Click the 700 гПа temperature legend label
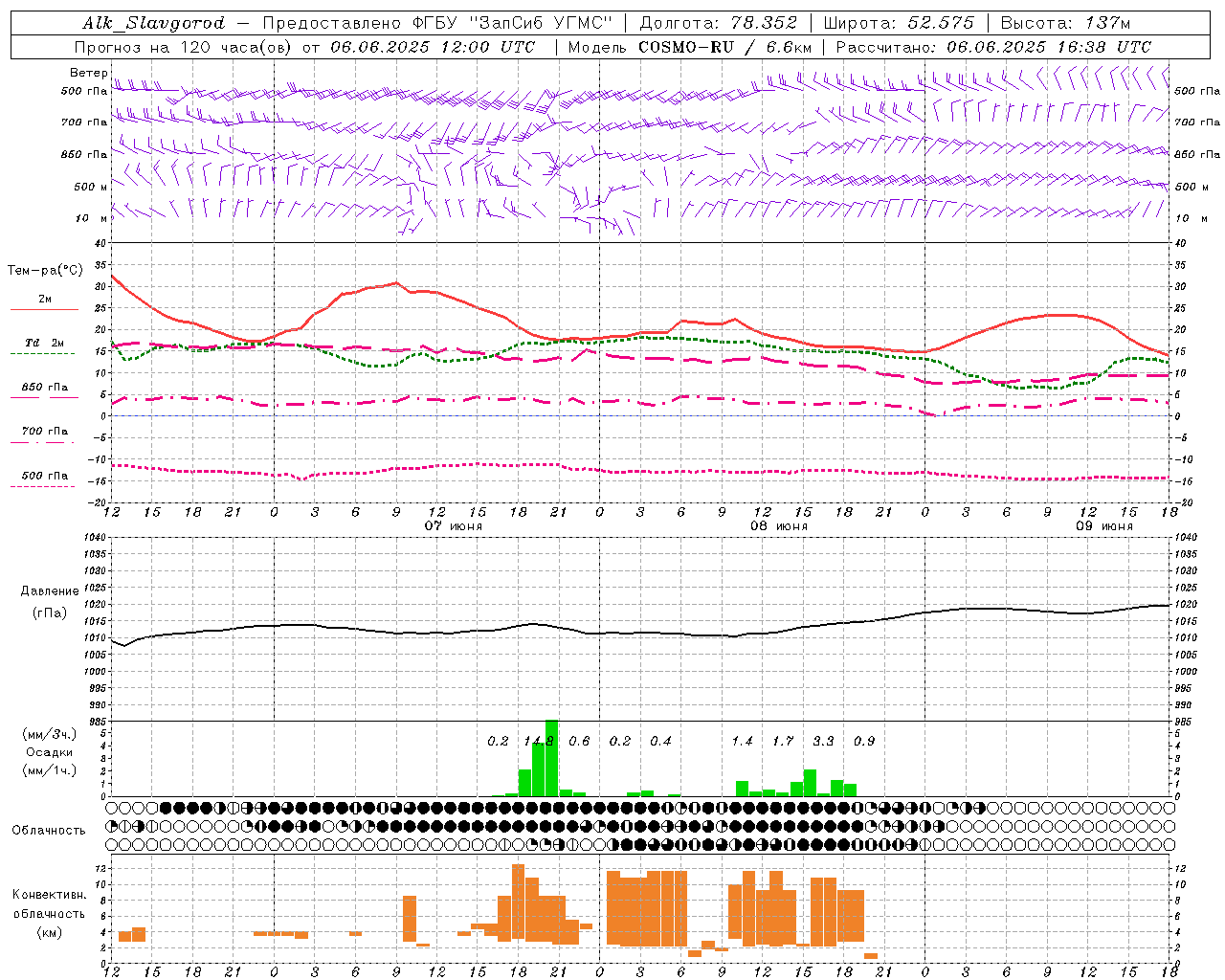The height and width of the screenshot is (980, 1225). point(45,431)
